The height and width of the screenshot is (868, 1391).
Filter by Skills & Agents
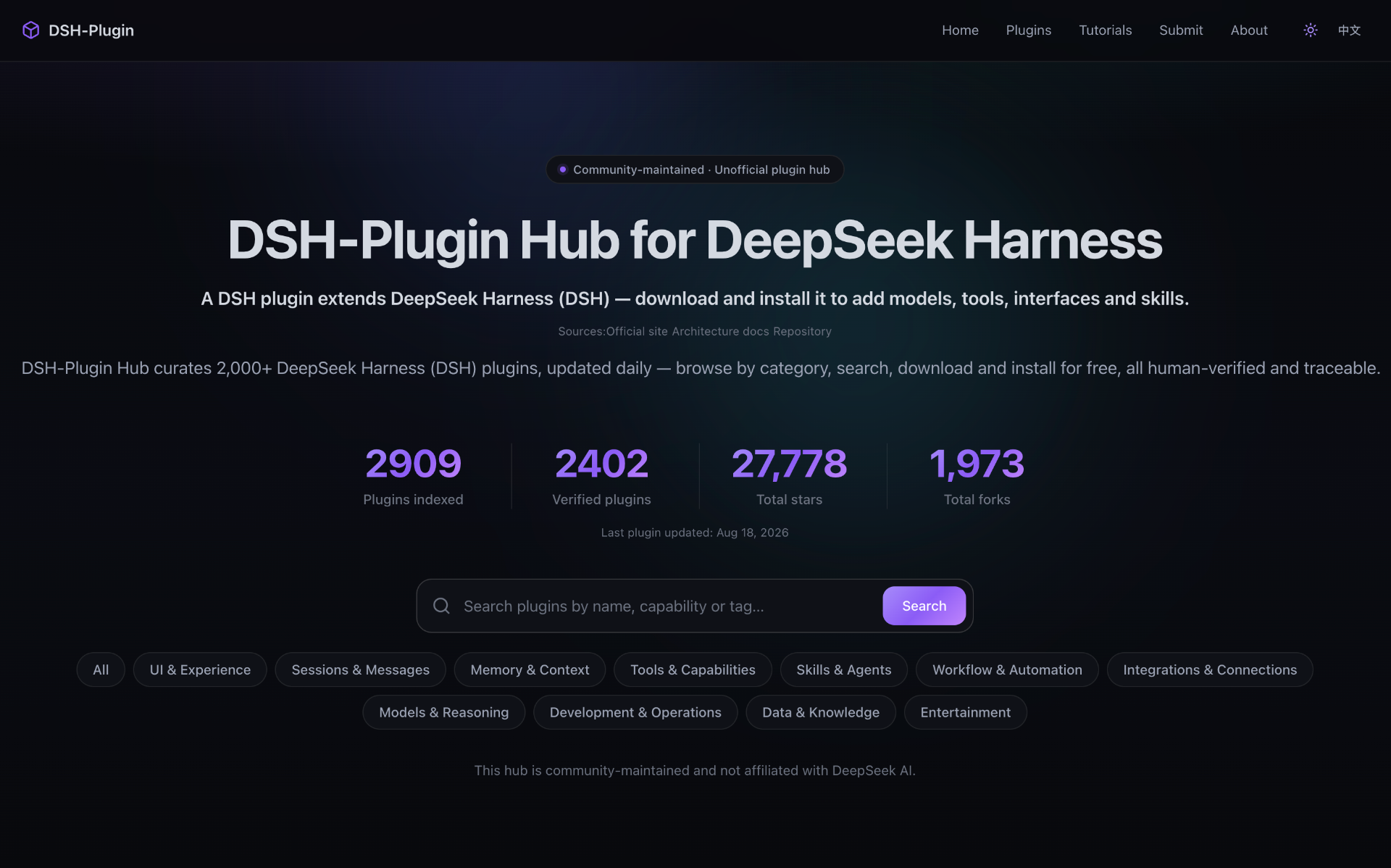(x=843, y=669)
